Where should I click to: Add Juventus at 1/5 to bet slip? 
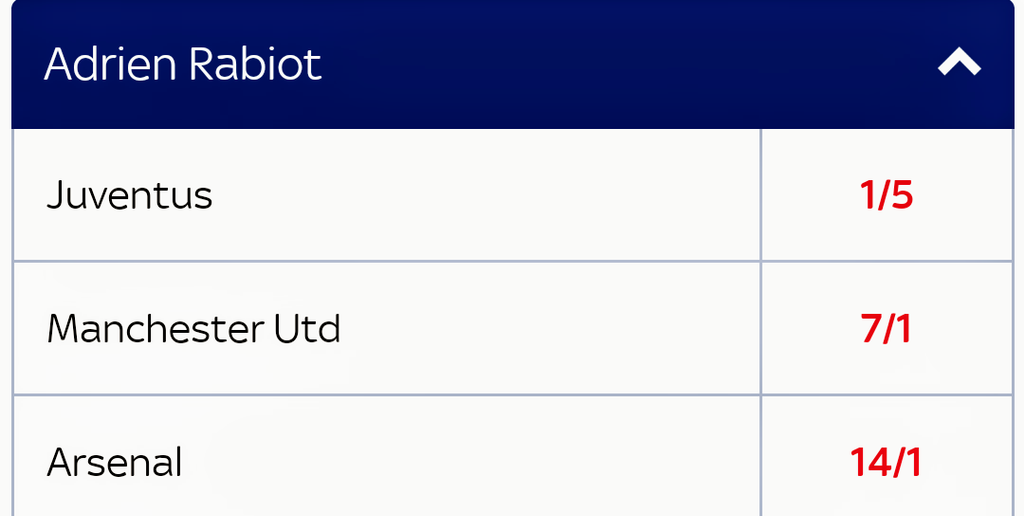[887, 196]
